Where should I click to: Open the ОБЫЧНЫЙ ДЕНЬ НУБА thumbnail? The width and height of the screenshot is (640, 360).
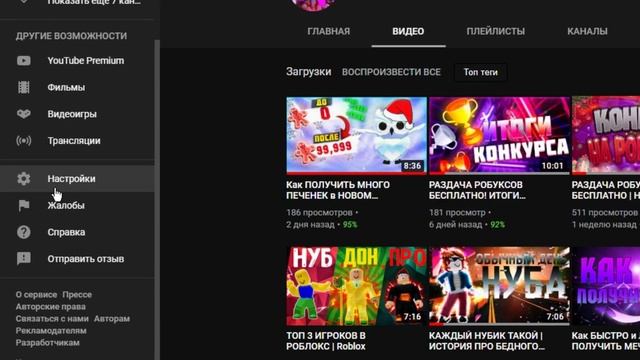499,286
